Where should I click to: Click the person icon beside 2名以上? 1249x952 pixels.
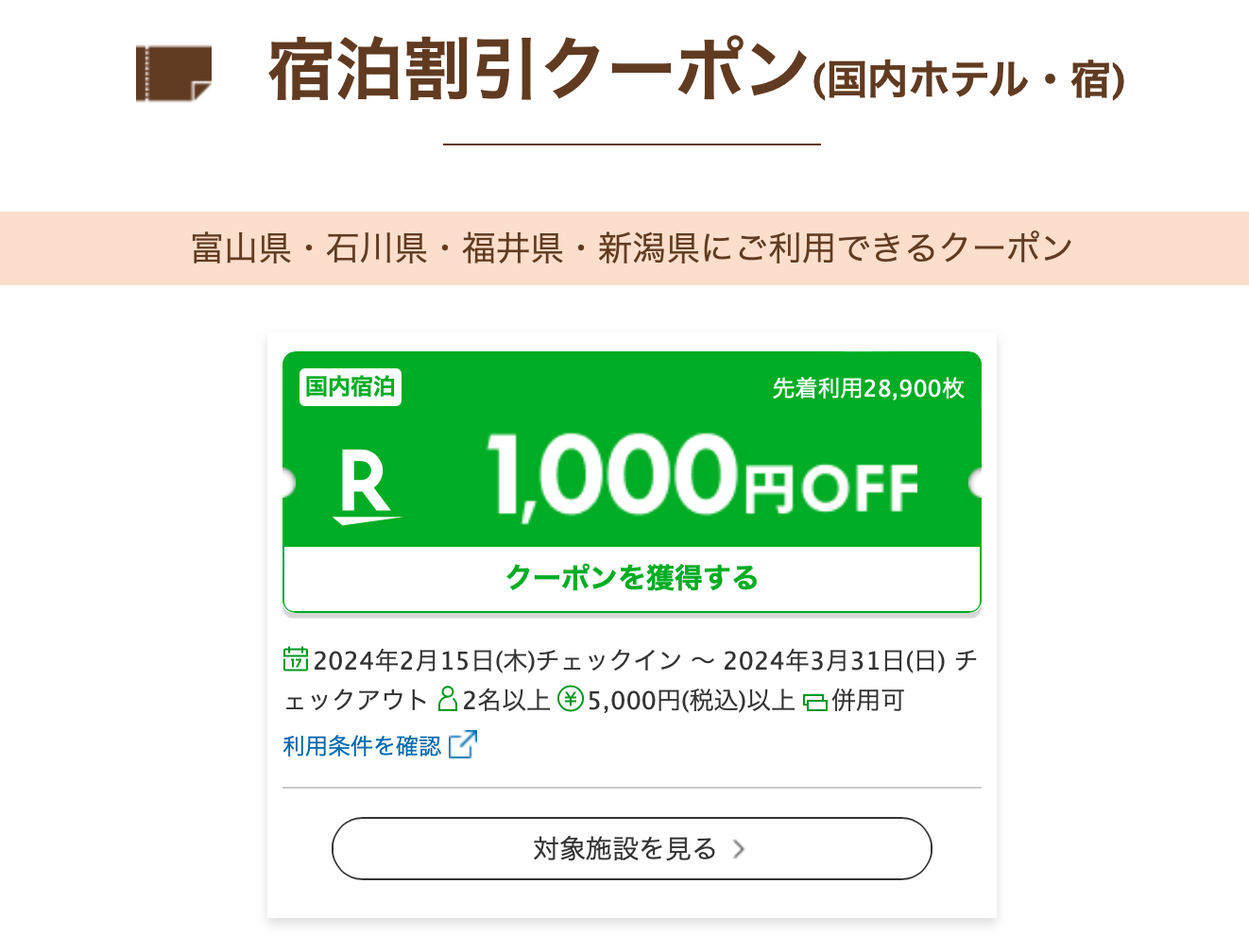(448, 699)
